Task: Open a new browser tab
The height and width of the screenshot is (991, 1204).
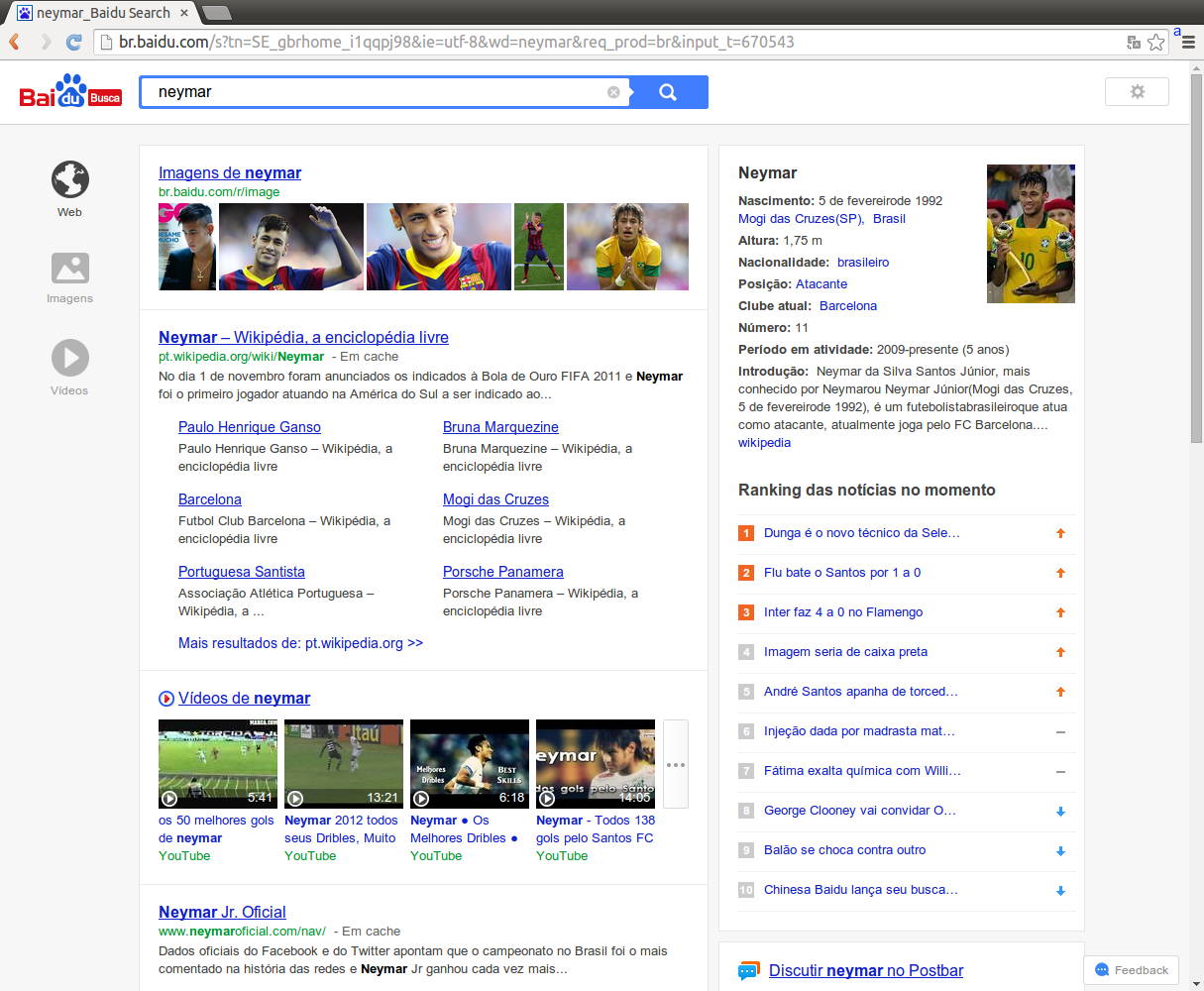Action: pos(216,13)
